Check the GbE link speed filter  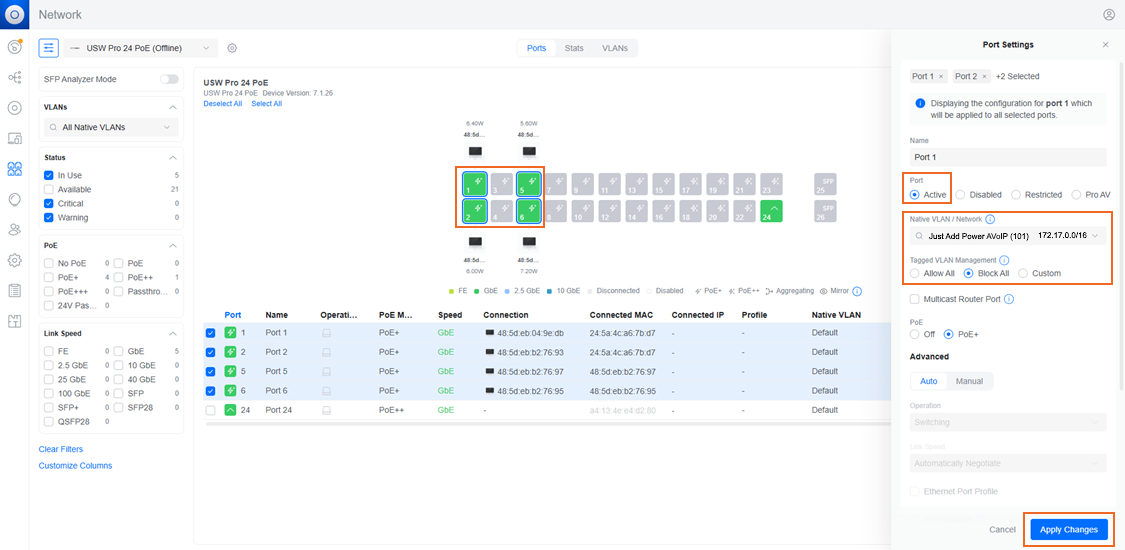click(118, 351)
